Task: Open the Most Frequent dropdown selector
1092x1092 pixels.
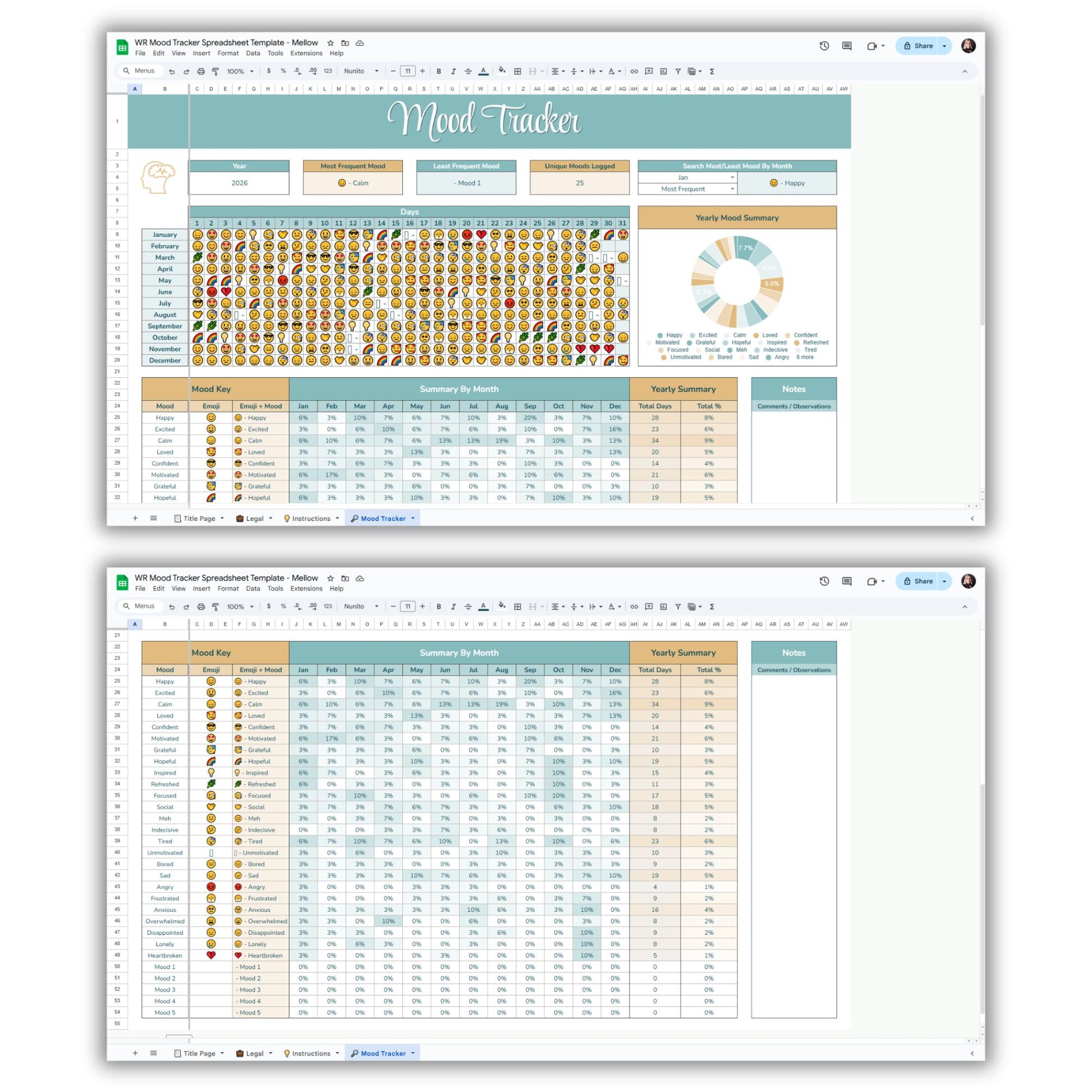Action: pyautogui.click(x=732, y=189)
